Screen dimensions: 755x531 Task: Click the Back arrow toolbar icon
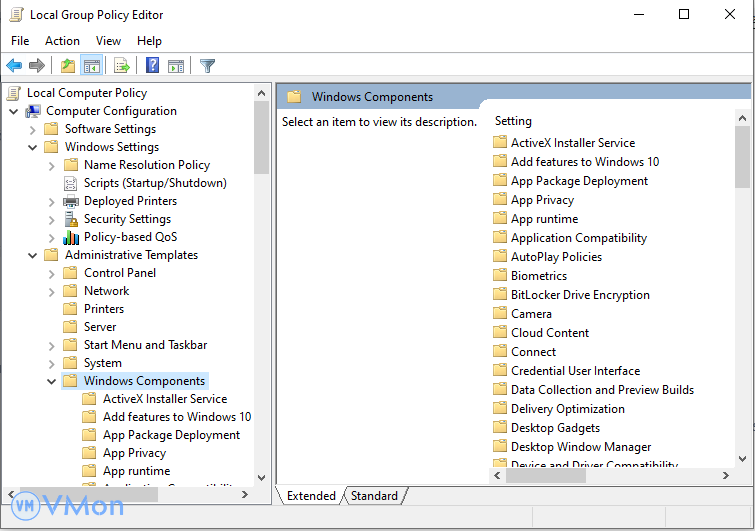pyautogui.click(x=14, y=66)
